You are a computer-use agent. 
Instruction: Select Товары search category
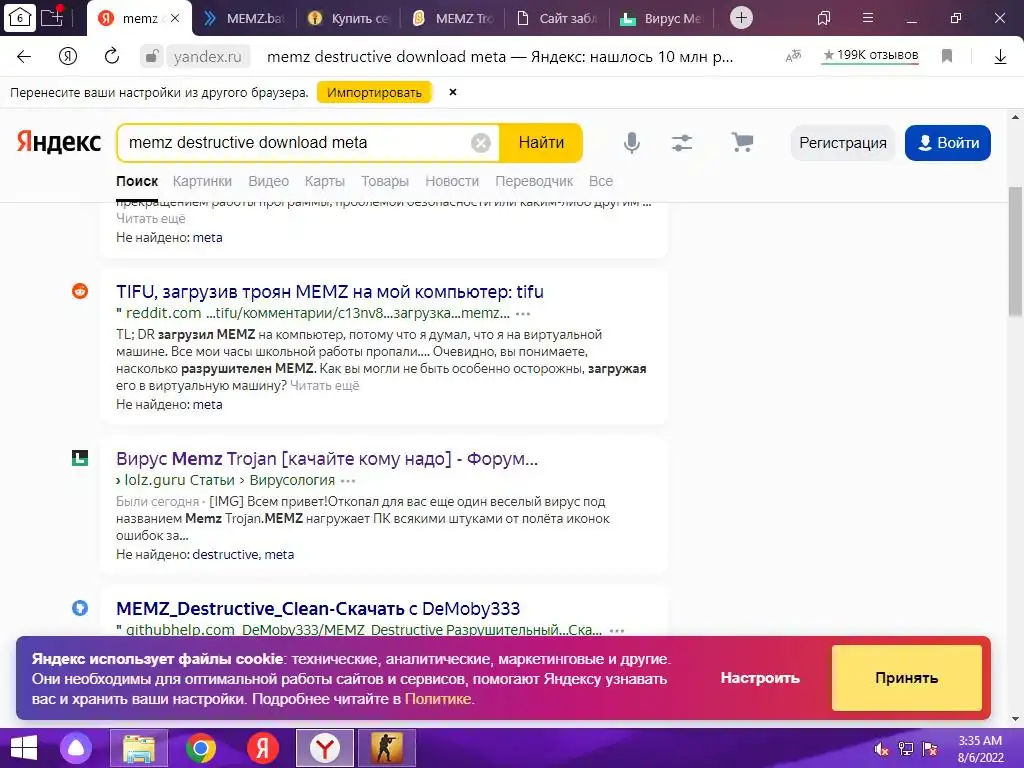pyautogui.click(x=385, y=181)
